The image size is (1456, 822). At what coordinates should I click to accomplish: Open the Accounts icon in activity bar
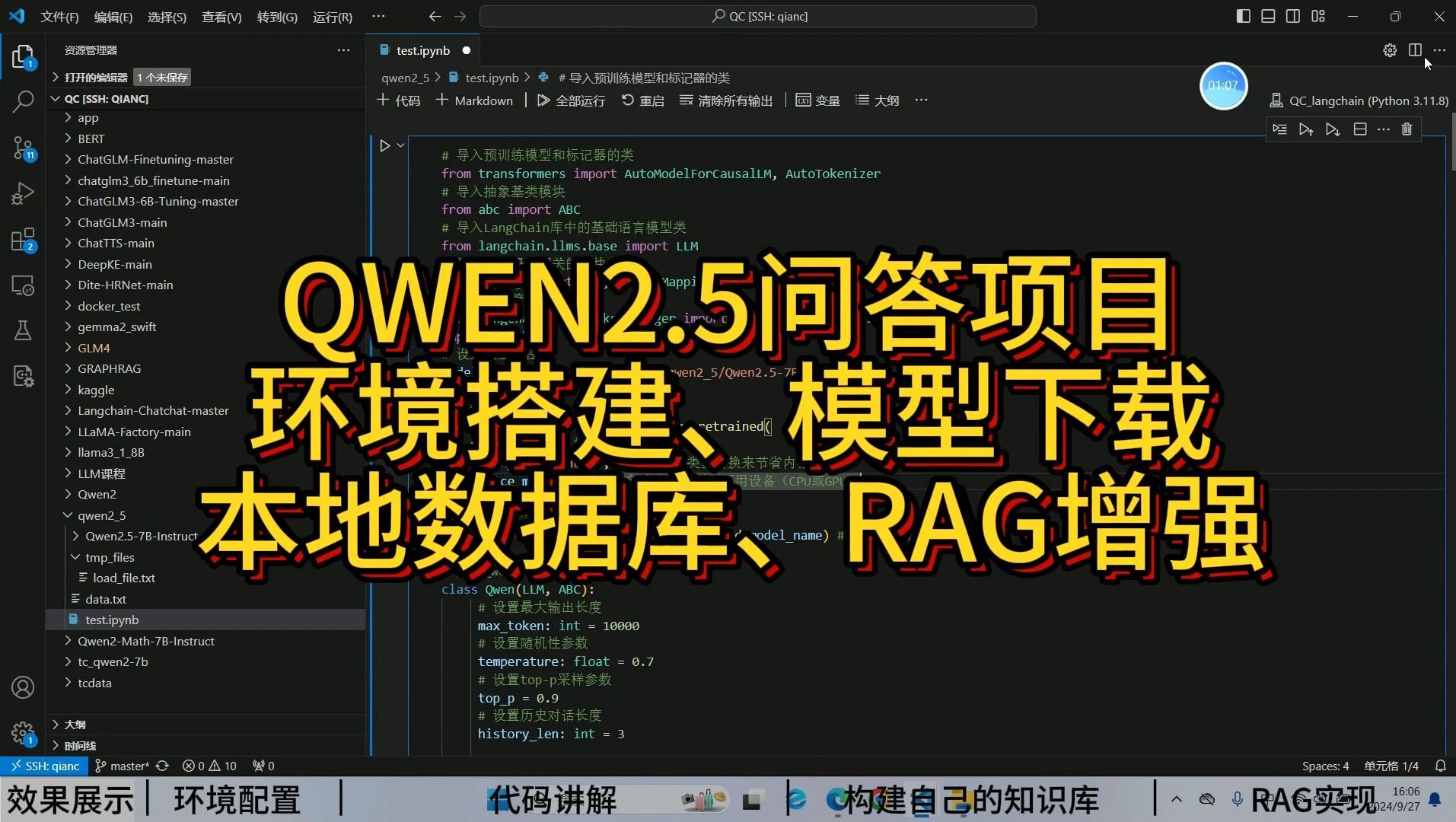point(23,687)
